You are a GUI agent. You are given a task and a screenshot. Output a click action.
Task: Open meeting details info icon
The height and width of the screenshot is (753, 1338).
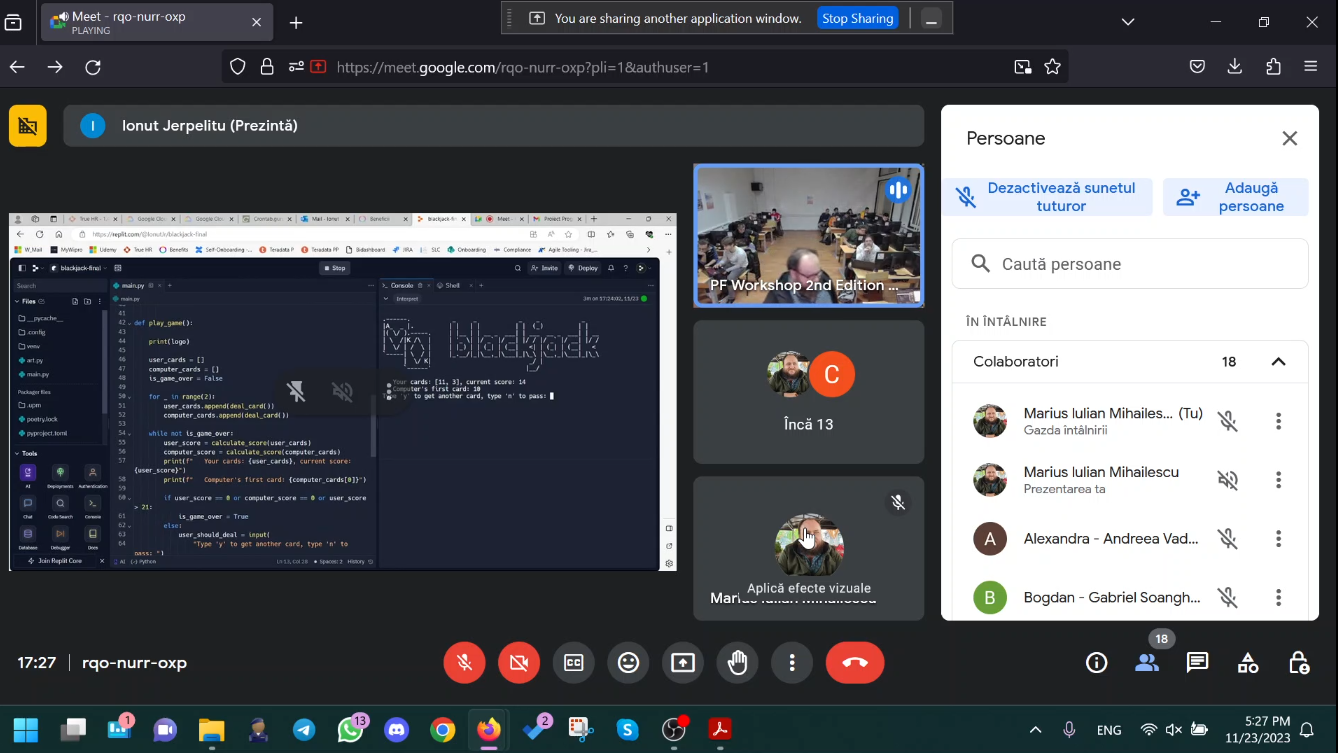click(1097, 663)
